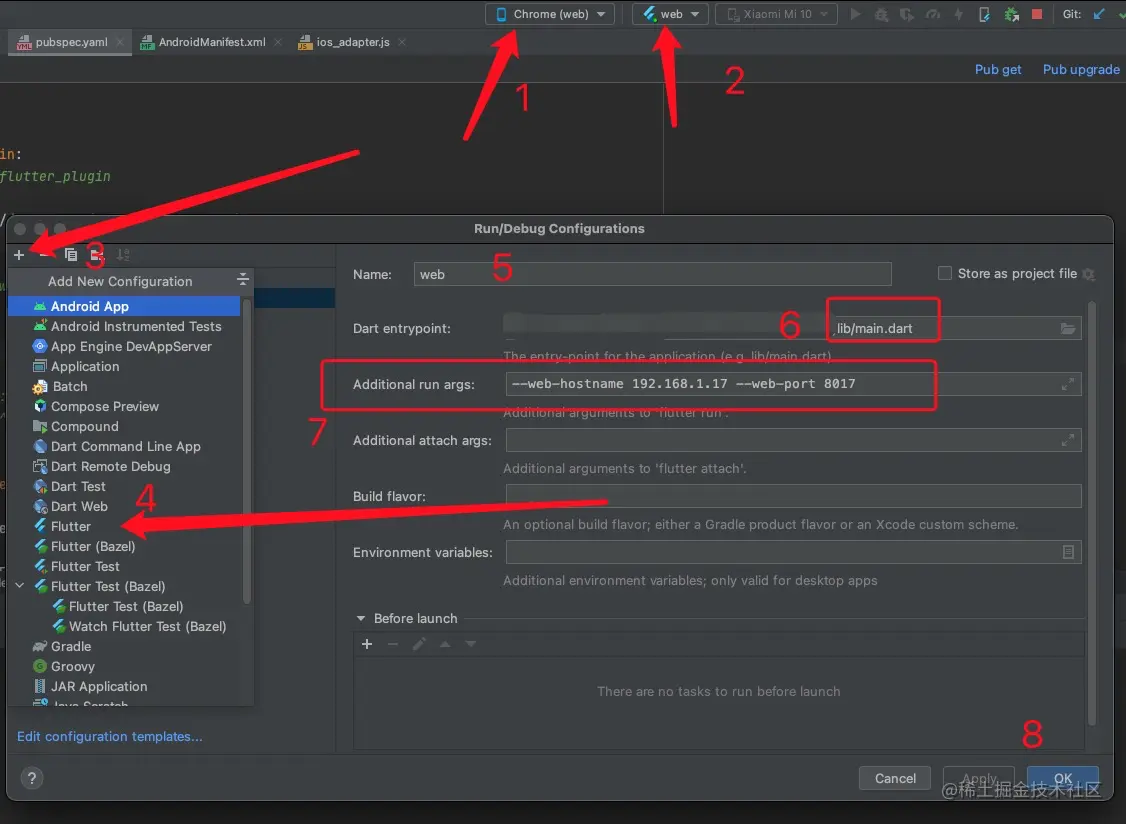Click the red Stop icon in toolbar
Screen dimensions: 1126x824
pos(1037,14)
